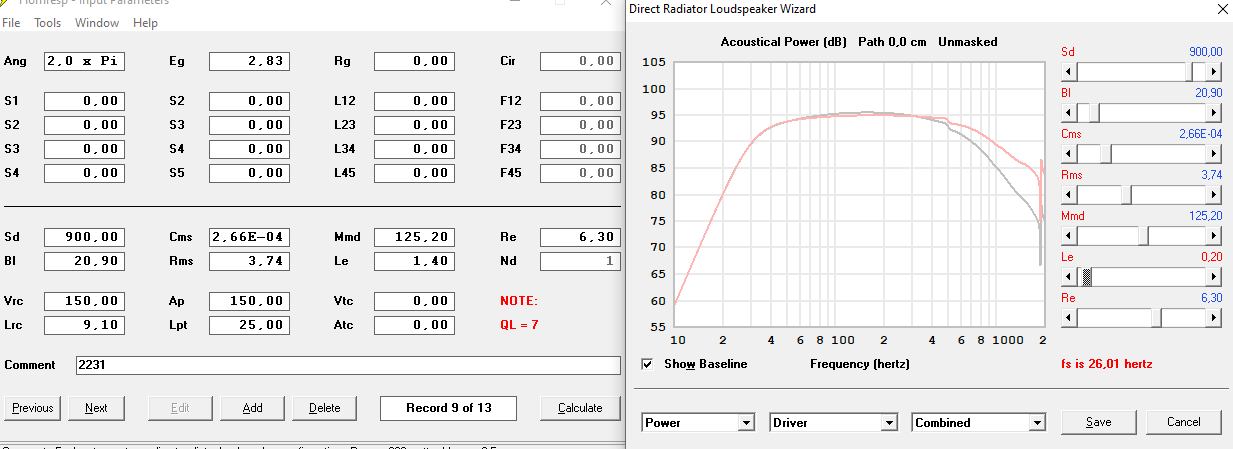Click the Rg input field
Viewport: 1233px width, 449px height.
pyautogui.click(x=414, y=61)
